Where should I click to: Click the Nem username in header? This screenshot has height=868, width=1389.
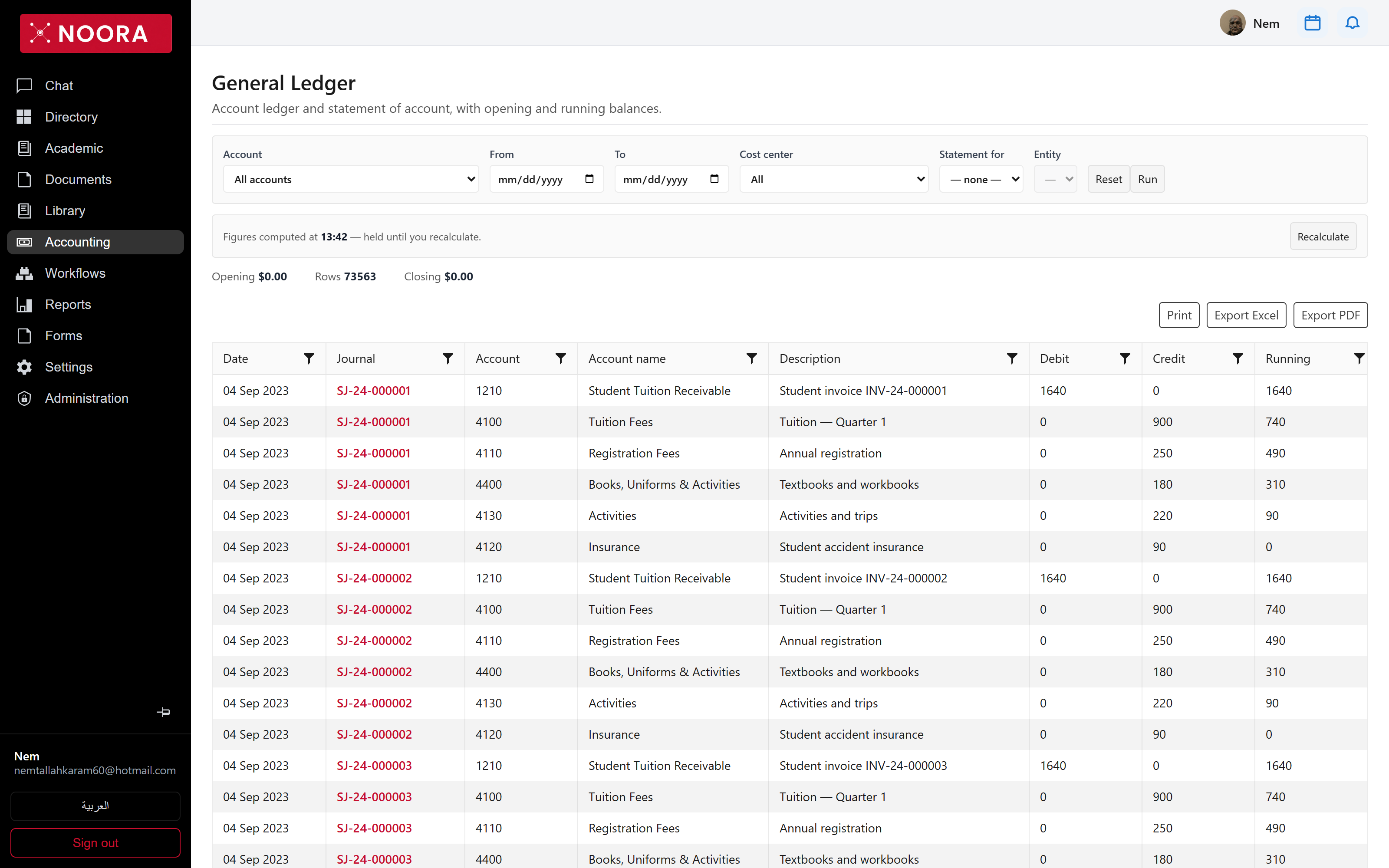point(1266,23)
